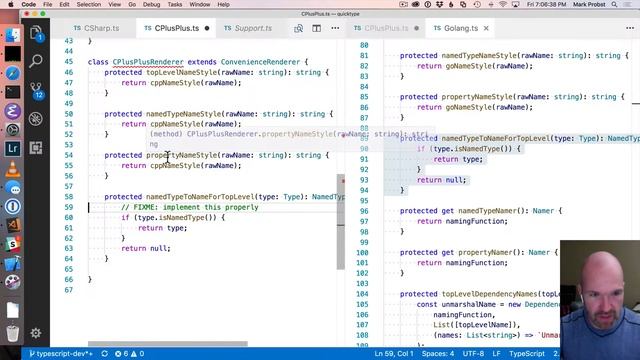The height and width of the screenshot is (360, 640).
Task: Click ConvenienceRenderer on line 45
Action: (260, 62)
